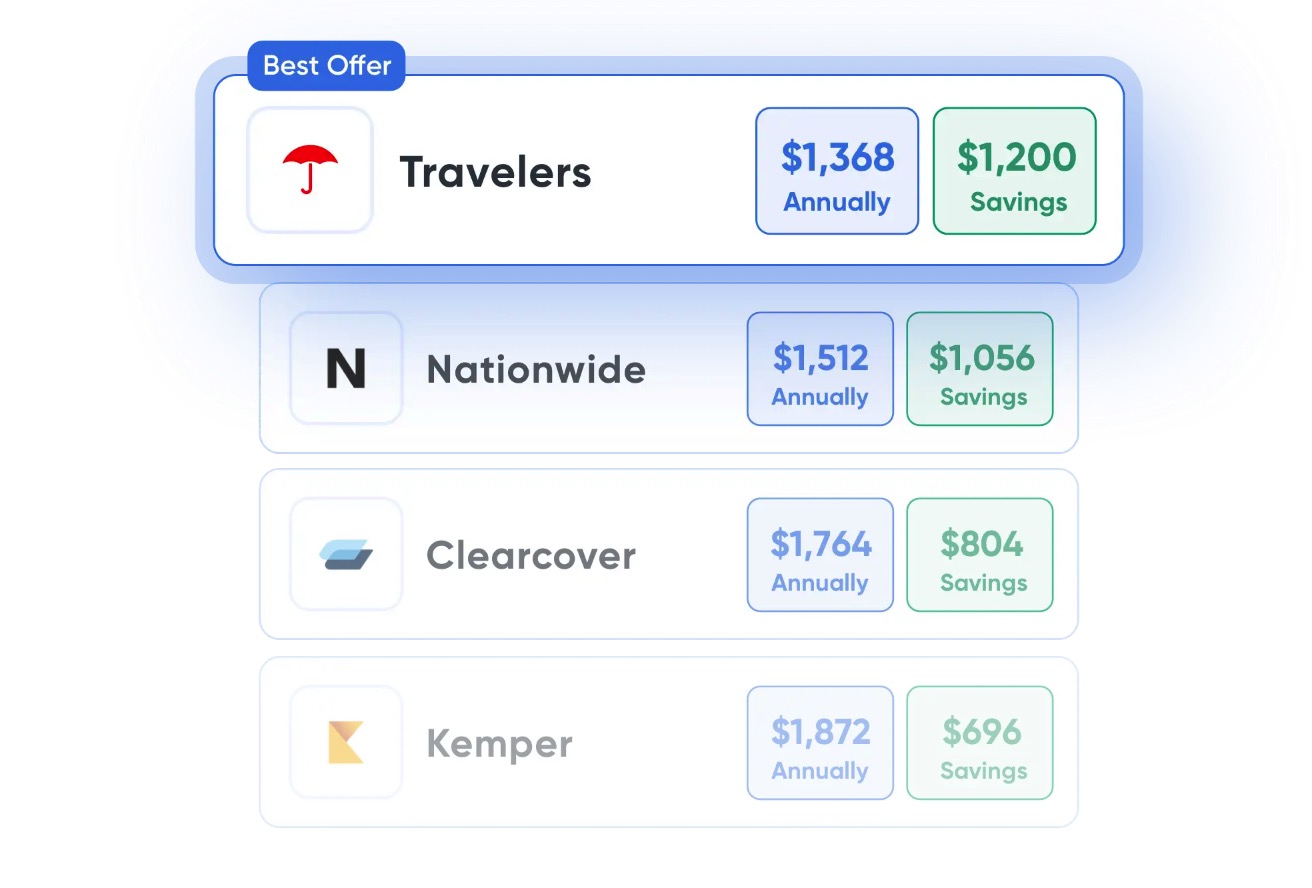Click the Nationwide $1,512 Annually price

[820, 369]
